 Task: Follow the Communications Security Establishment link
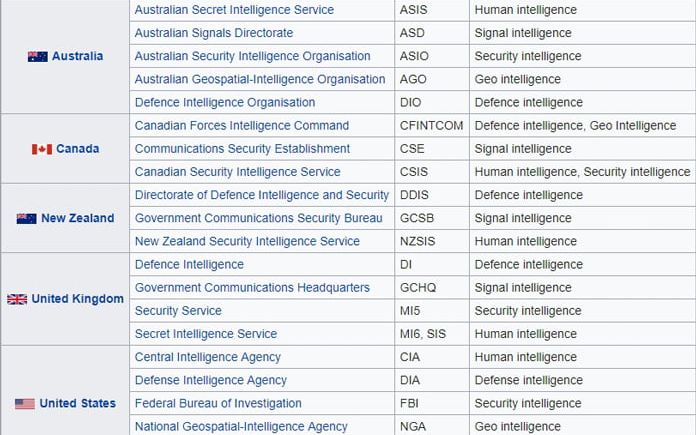click(242, 148)
